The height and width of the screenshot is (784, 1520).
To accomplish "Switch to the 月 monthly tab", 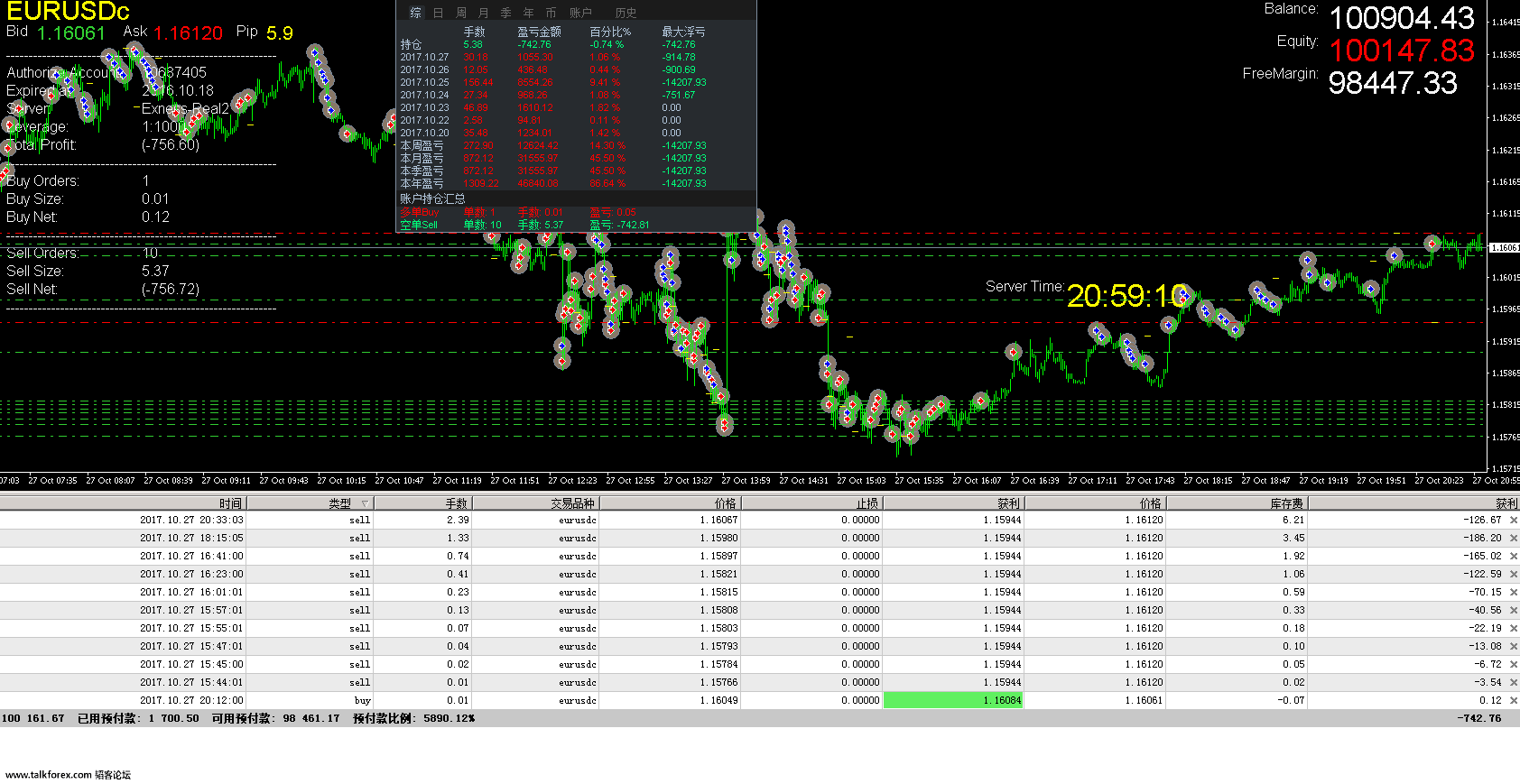I will pyautogui.click(x=483, y=13).
